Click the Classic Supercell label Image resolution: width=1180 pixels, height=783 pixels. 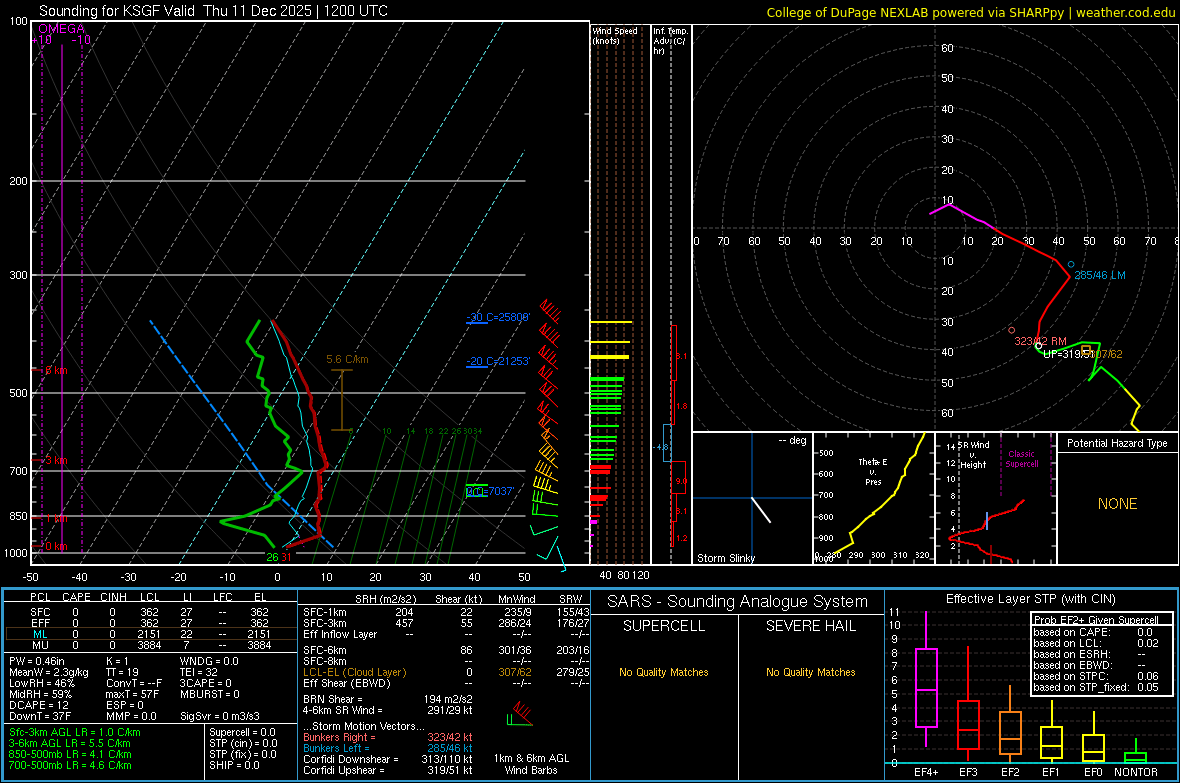pos(1021,459)
